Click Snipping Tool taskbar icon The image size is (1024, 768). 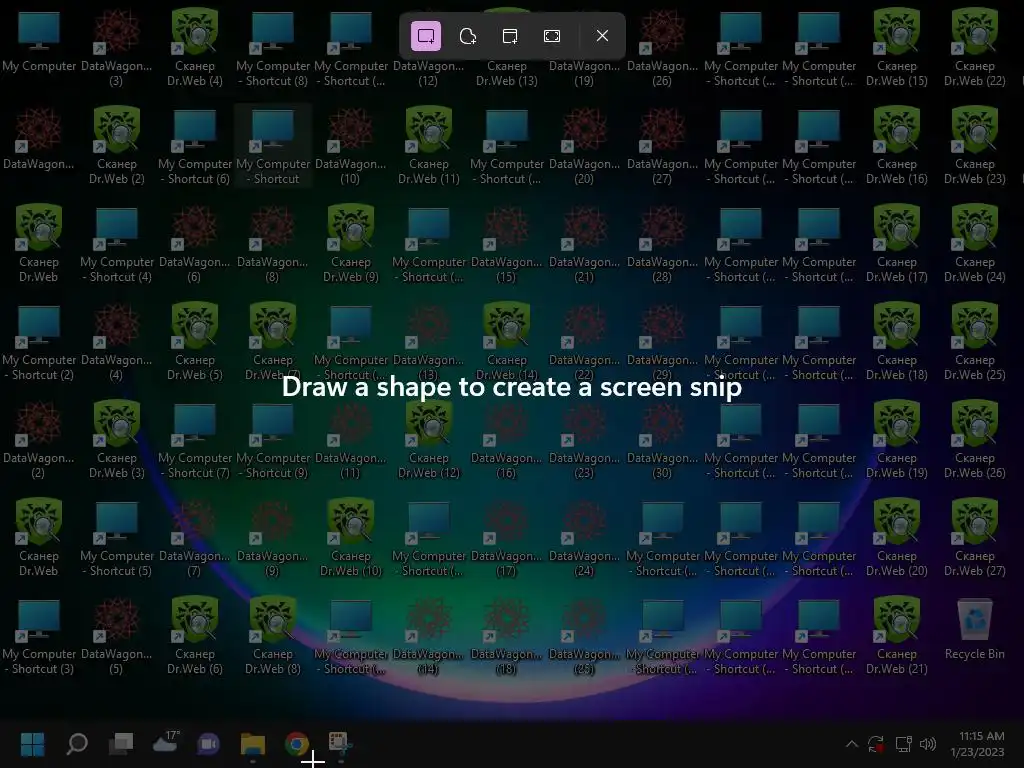tap(340, 743)
